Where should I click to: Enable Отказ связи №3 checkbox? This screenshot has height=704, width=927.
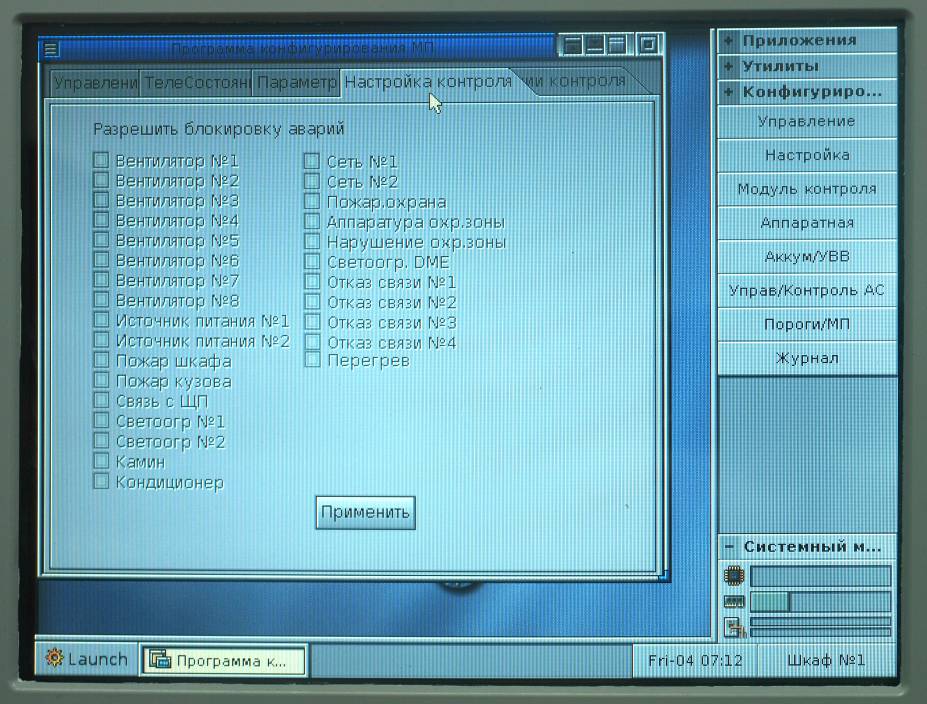click(x=312, y=322)
